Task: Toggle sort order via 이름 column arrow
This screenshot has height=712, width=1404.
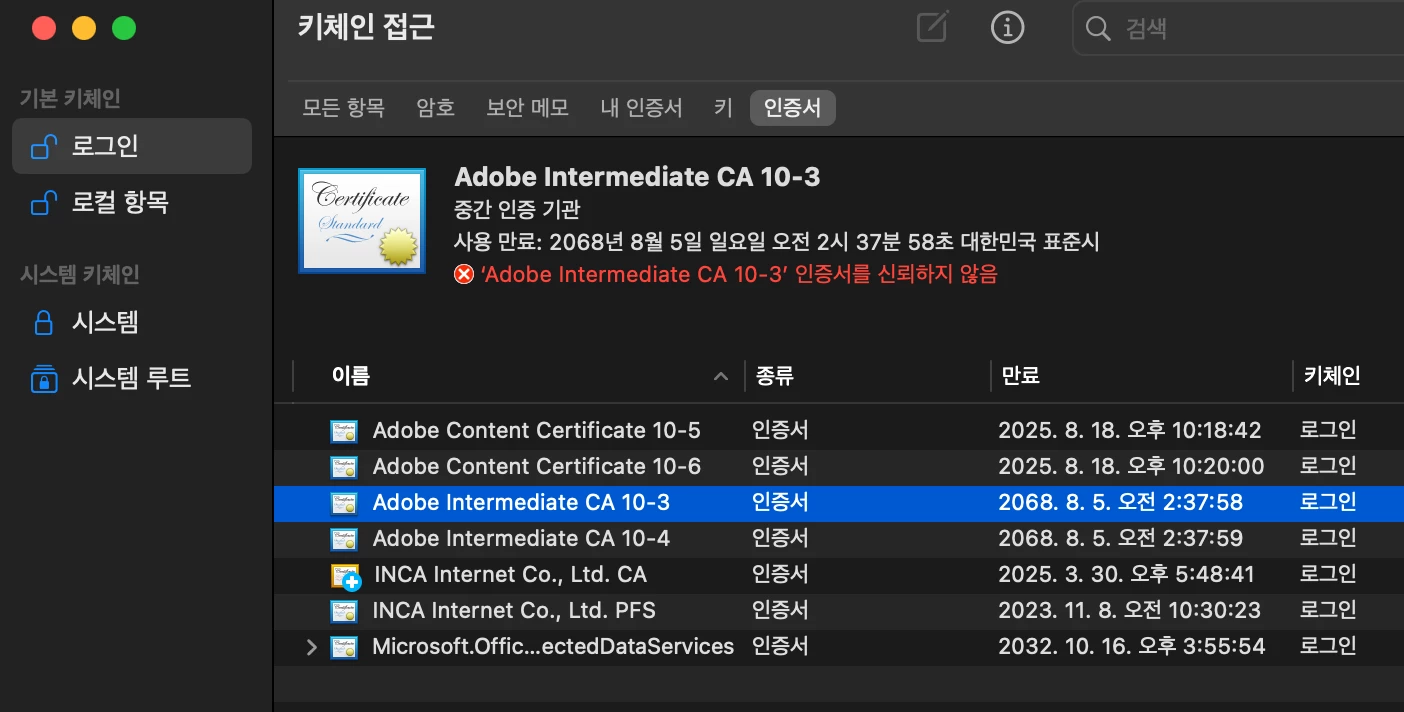Action: [x=720, y=377]
